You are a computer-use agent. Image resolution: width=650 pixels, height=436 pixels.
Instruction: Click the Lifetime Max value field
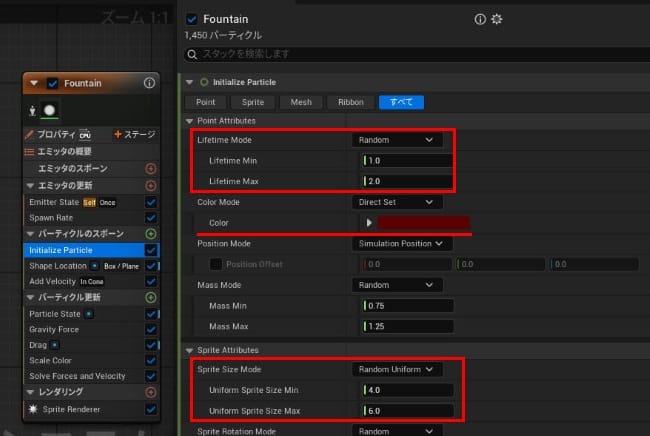pos(407,181)
